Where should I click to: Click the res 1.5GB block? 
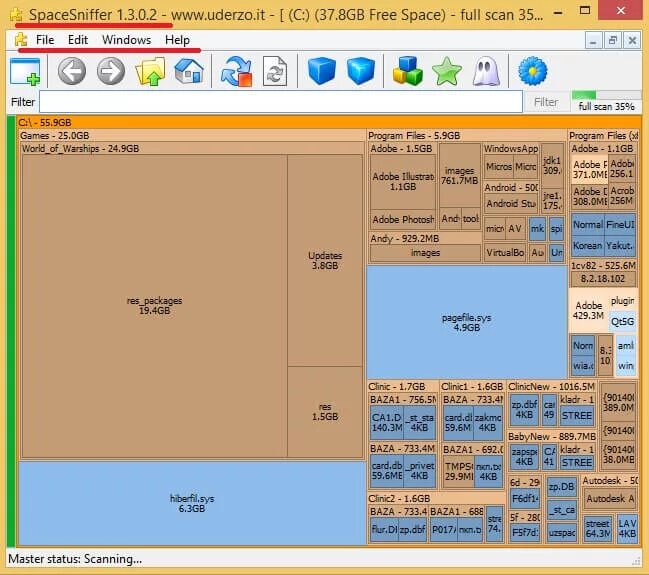click(325, 412)
